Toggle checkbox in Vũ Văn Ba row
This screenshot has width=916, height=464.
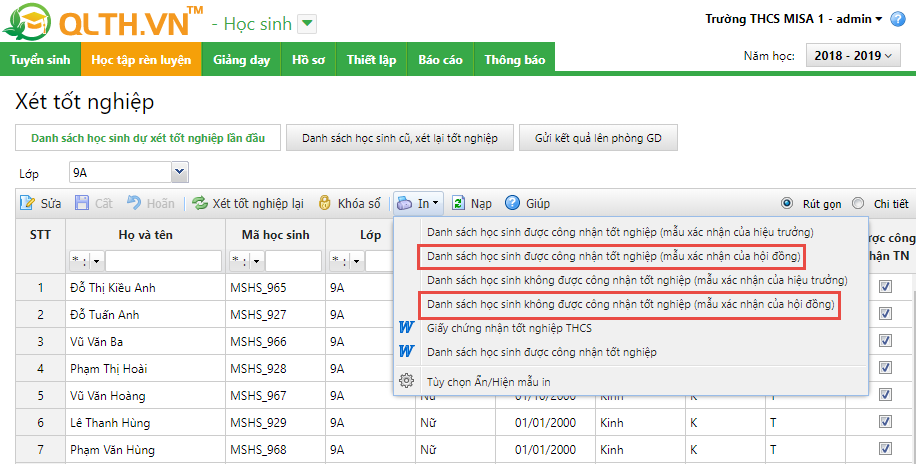[885, 340]
